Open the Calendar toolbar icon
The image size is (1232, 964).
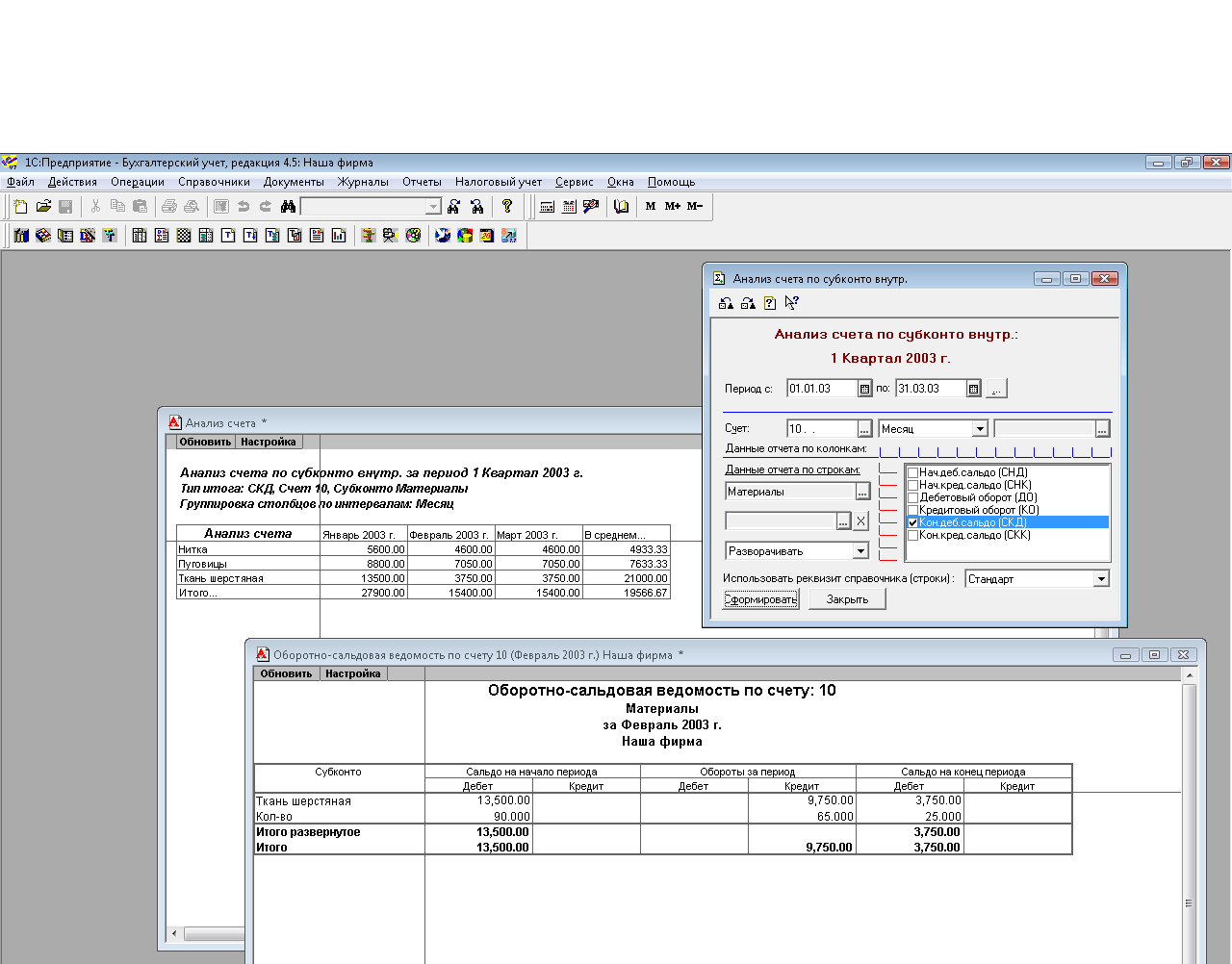click(570, 206)
